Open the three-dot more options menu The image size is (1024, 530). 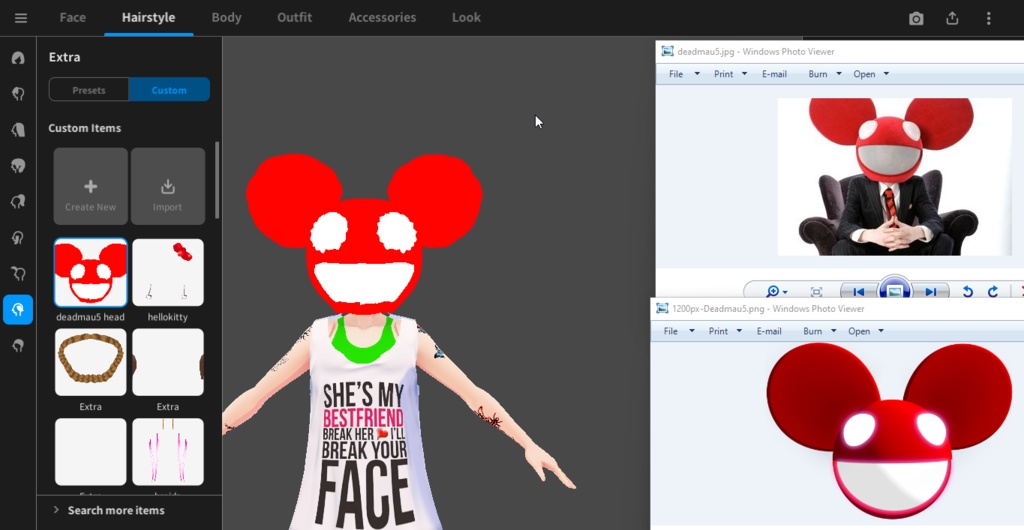pos(989,18)
